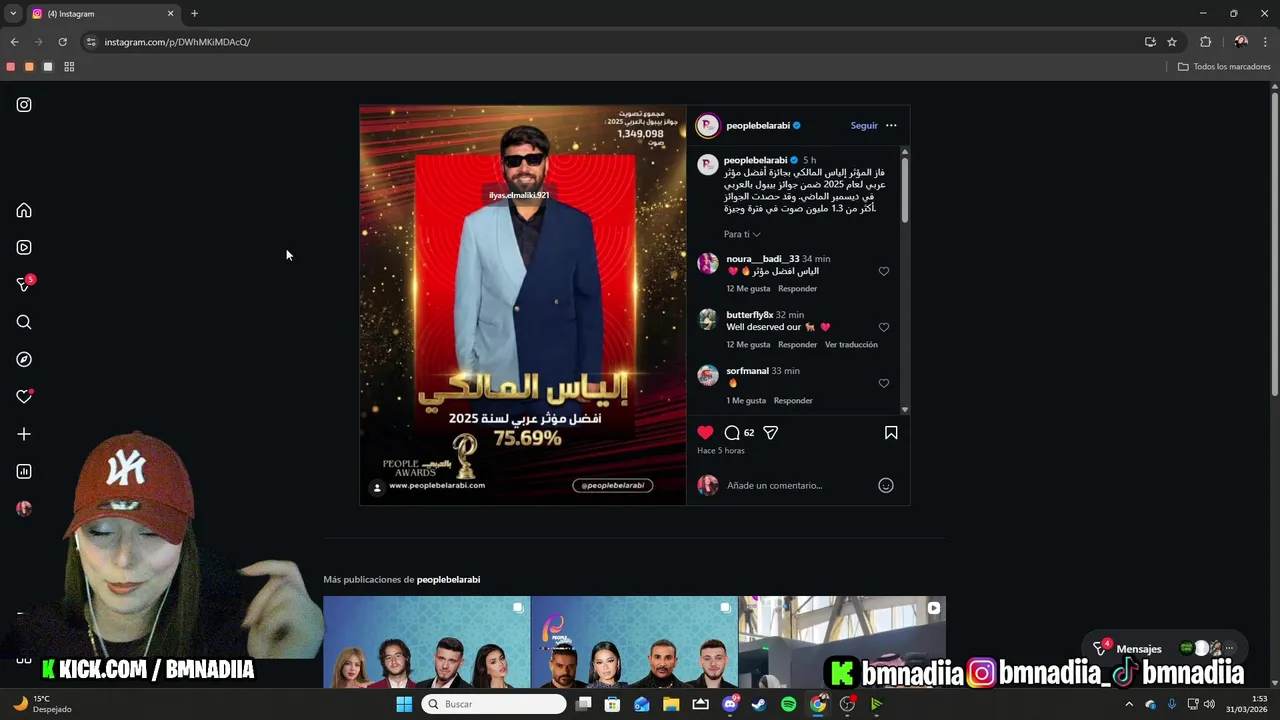Click comment panel scrollbar up arrow
This screenshot has width=1280, height=720.
click(x=905, y=152)
